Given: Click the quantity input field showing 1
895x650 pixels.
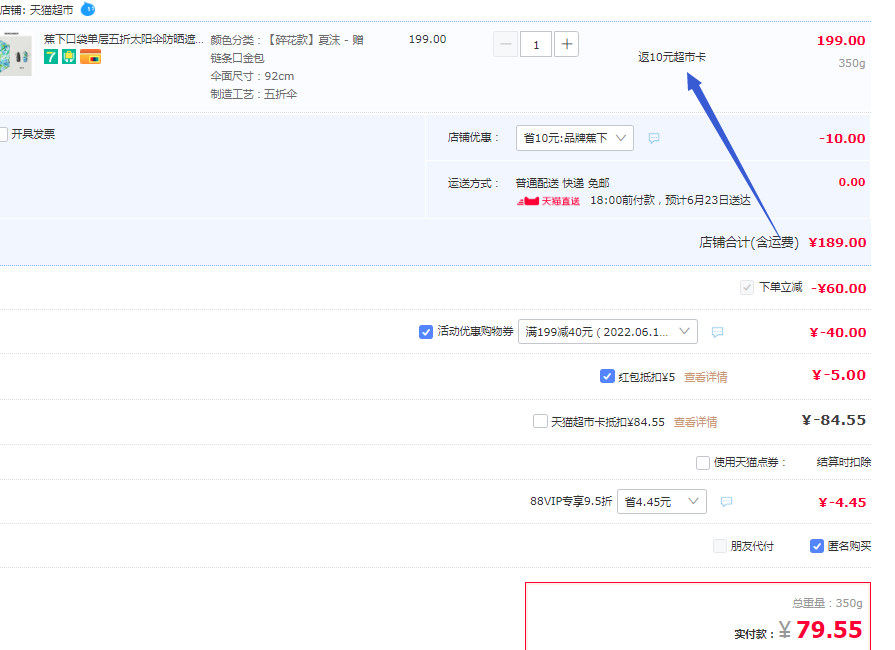Looking at the screenshot, I should pos(536,45).
